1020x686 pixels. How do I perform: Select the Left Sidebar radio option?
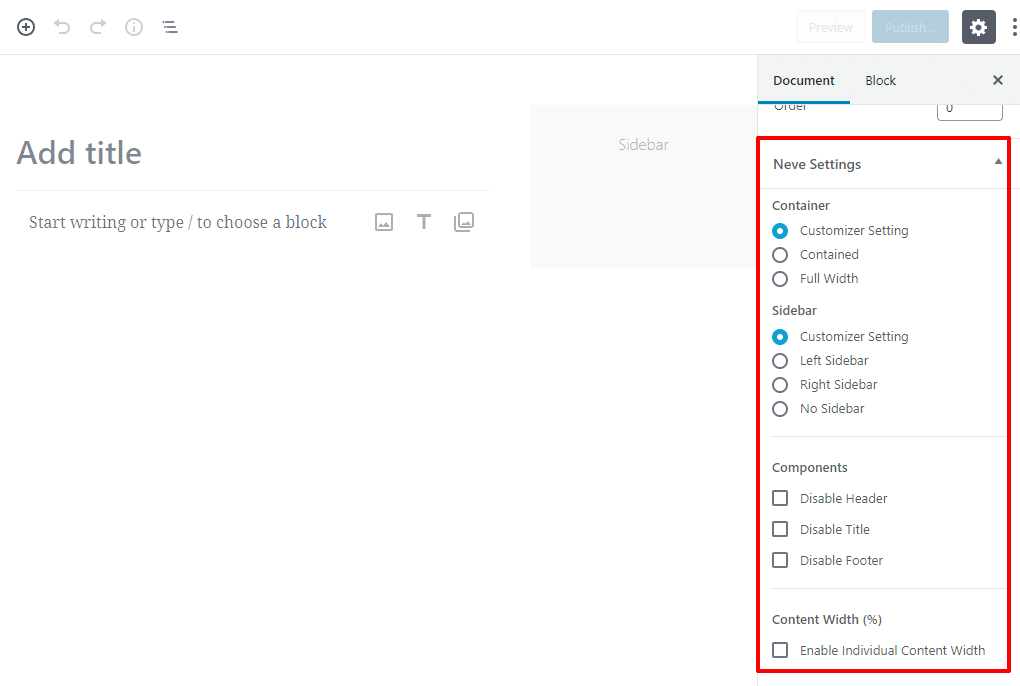click(780, 361)
